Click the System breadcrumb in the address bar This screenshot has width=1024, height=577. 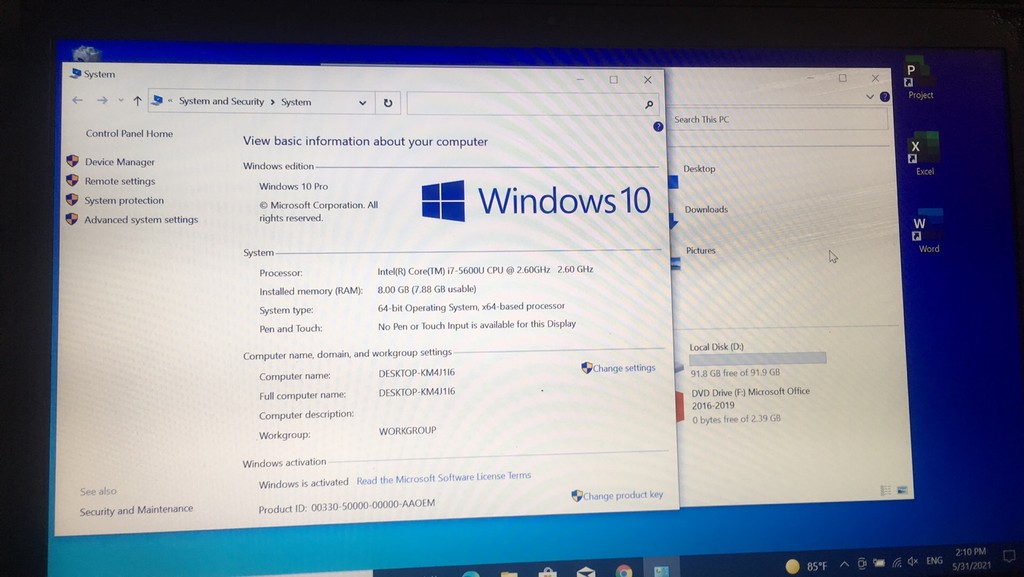296,102
